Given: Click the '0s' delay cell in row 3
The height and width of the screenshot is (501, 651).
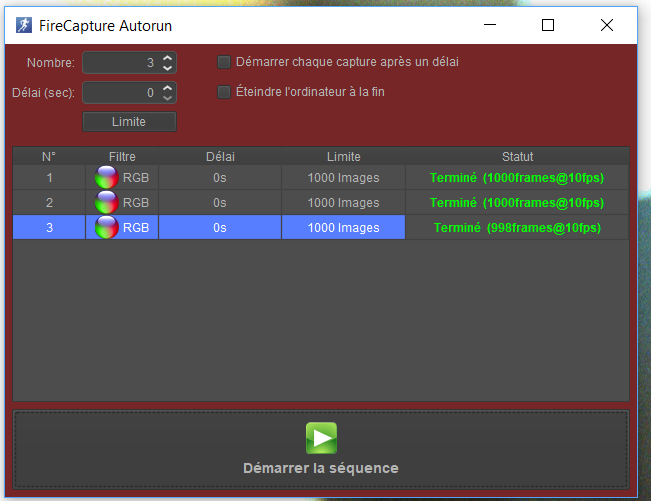Looking at the screenshot, I should pos(220,227).
